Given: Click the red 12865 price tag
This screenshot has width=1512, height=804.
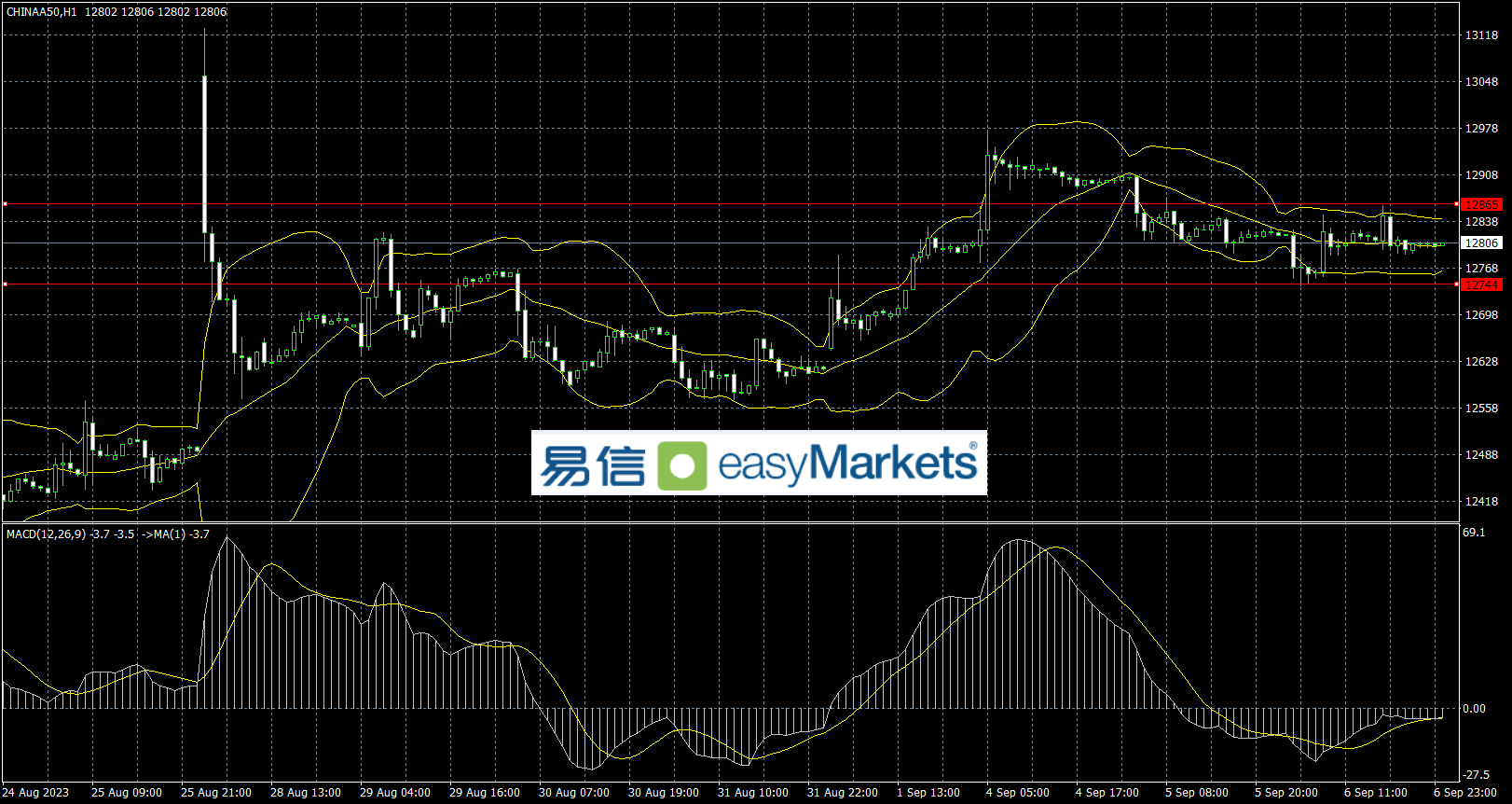Looking at the screenshot, I should tap(1481, 204).
